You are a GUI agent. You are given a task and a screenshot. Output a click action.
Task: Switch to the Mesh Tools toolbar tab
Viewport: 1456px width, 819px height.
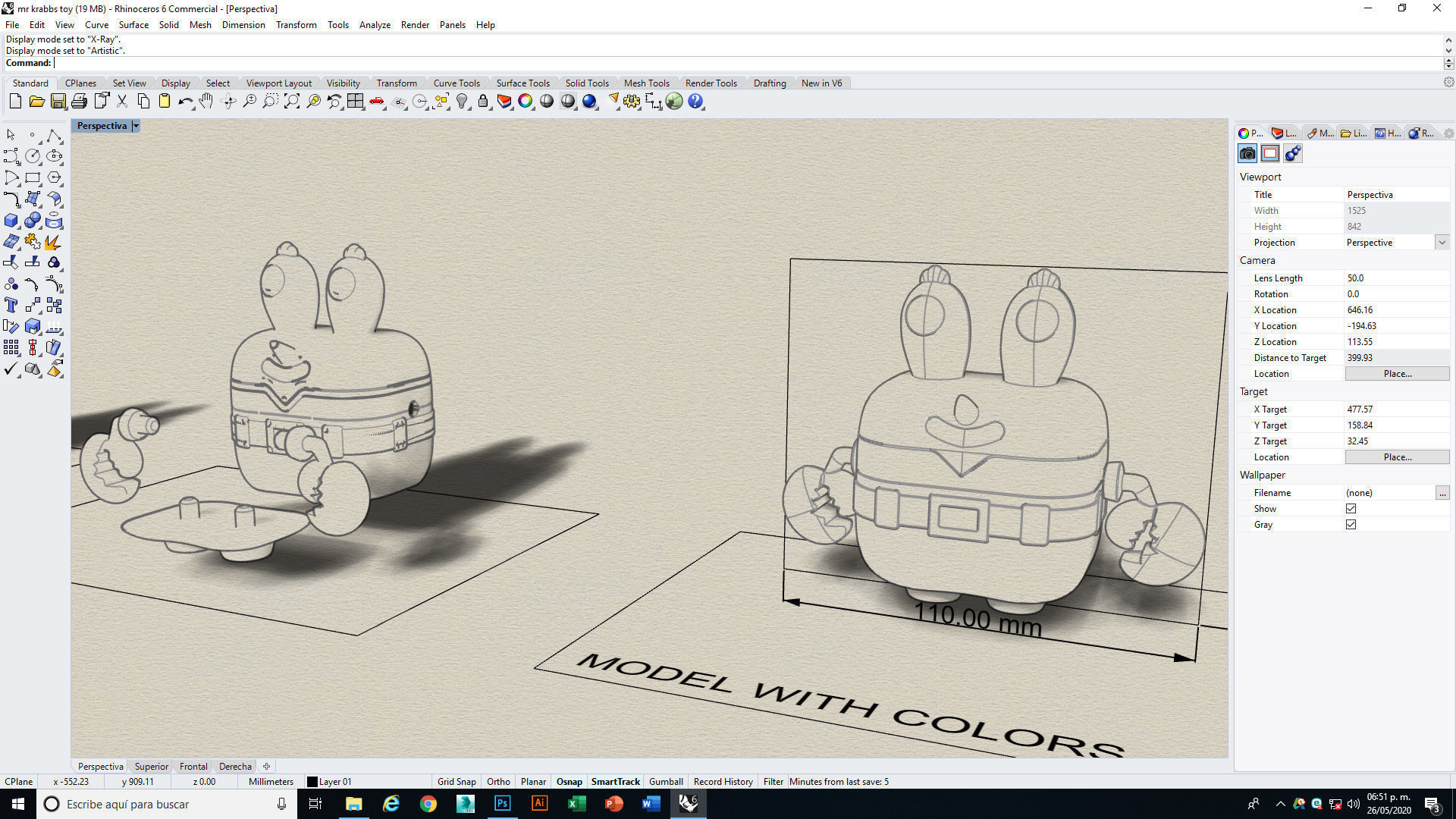pyautogui.click(x=646, y=83)
